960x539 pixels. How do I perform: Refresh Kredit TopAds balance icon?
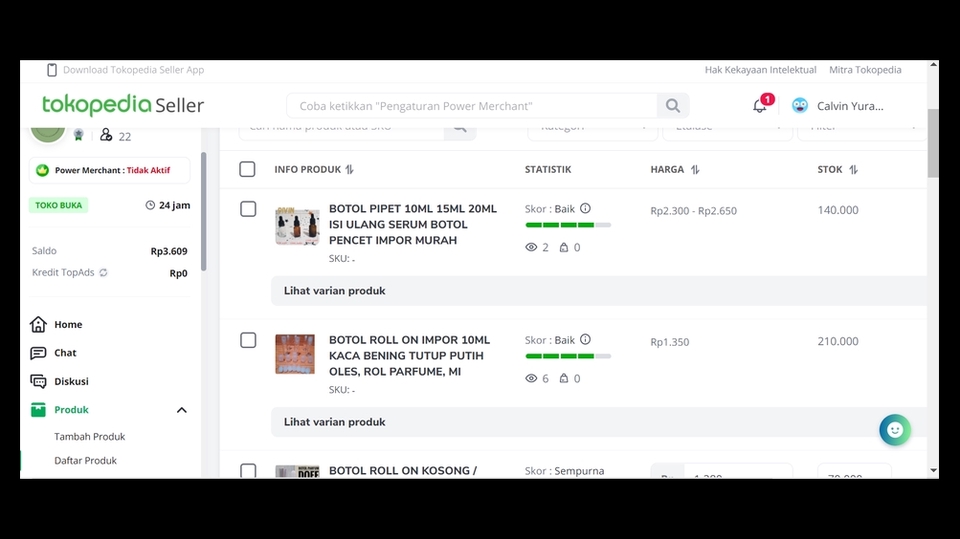[x=103, y=273]
